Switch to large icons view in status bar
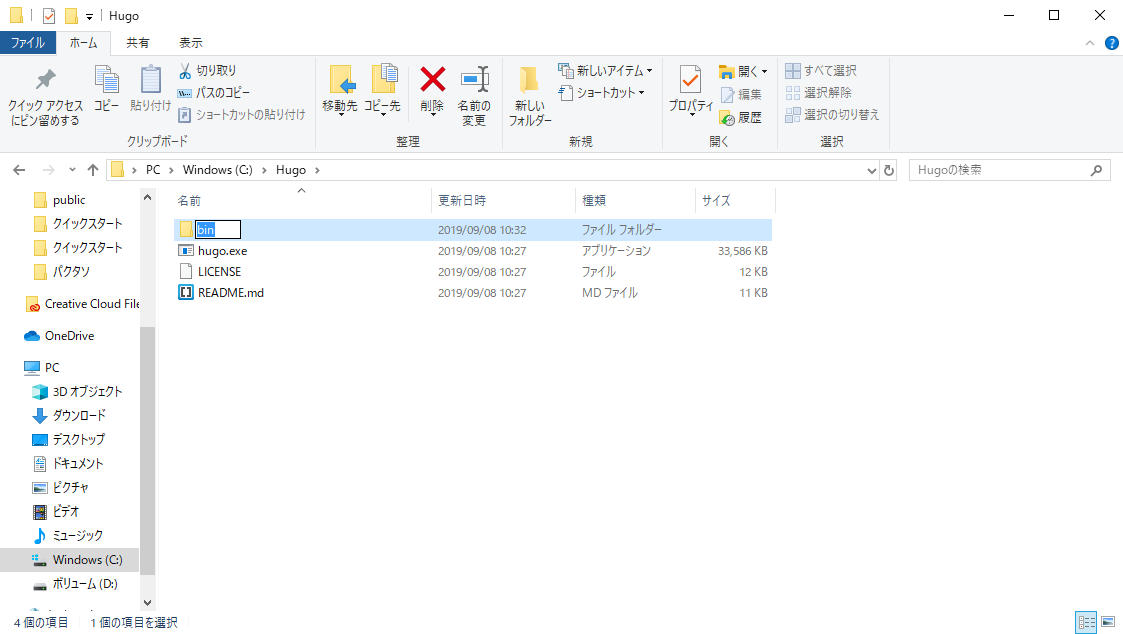1123x634 pixels. tap(1107, 622)
